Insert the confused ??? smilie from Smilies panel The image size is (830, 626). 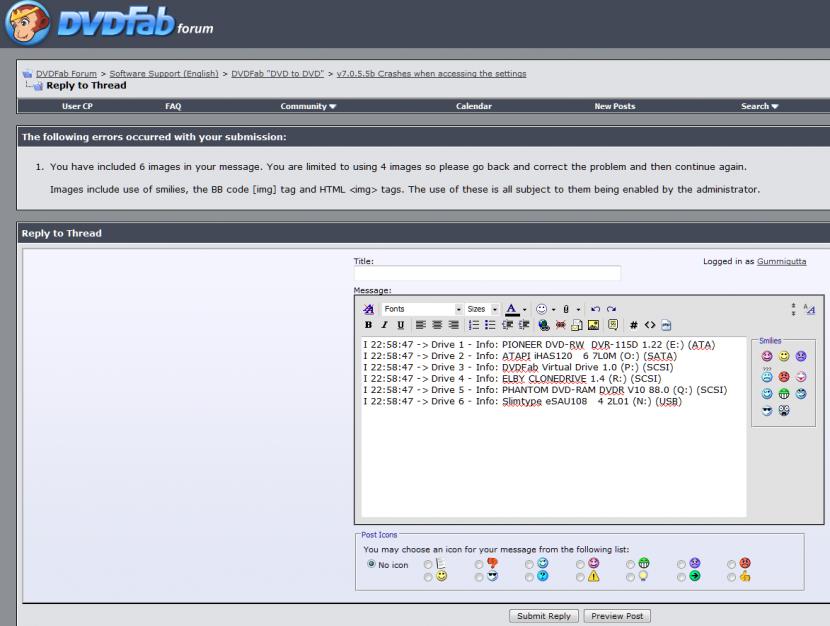767,376
